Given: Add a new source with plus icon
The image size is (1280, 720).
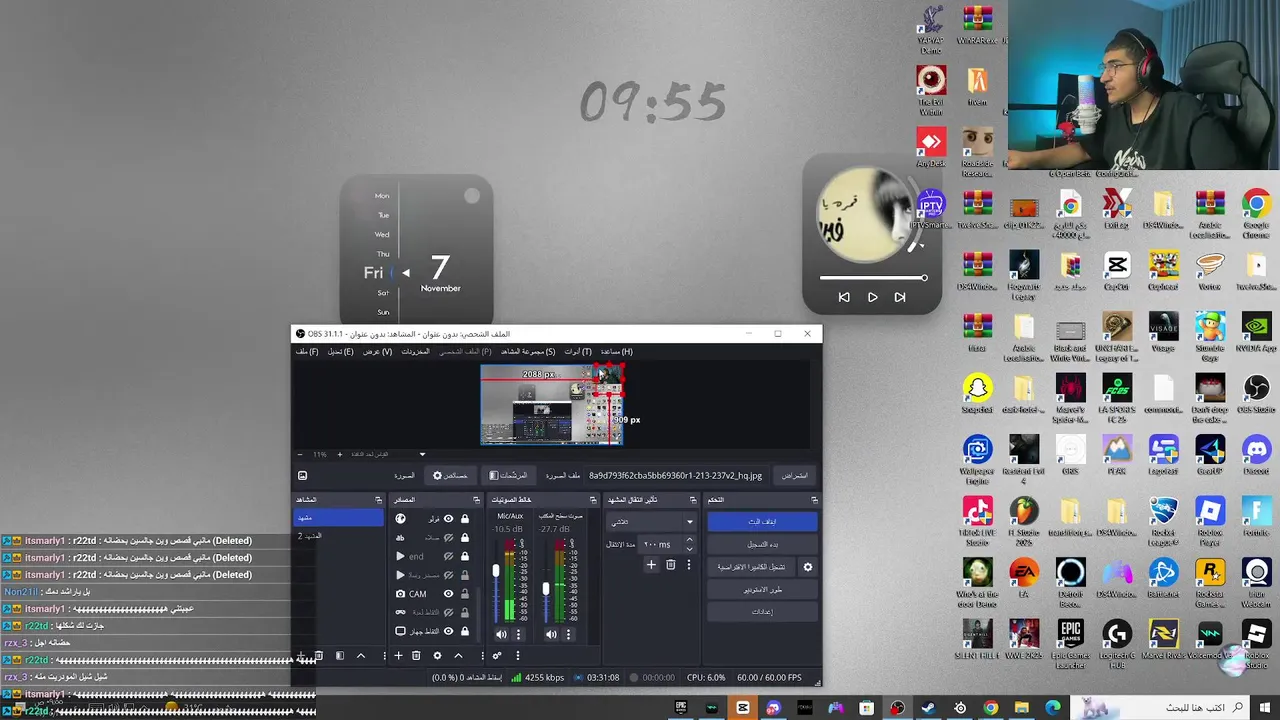Looking at the screenshot, I should [398, 656].
